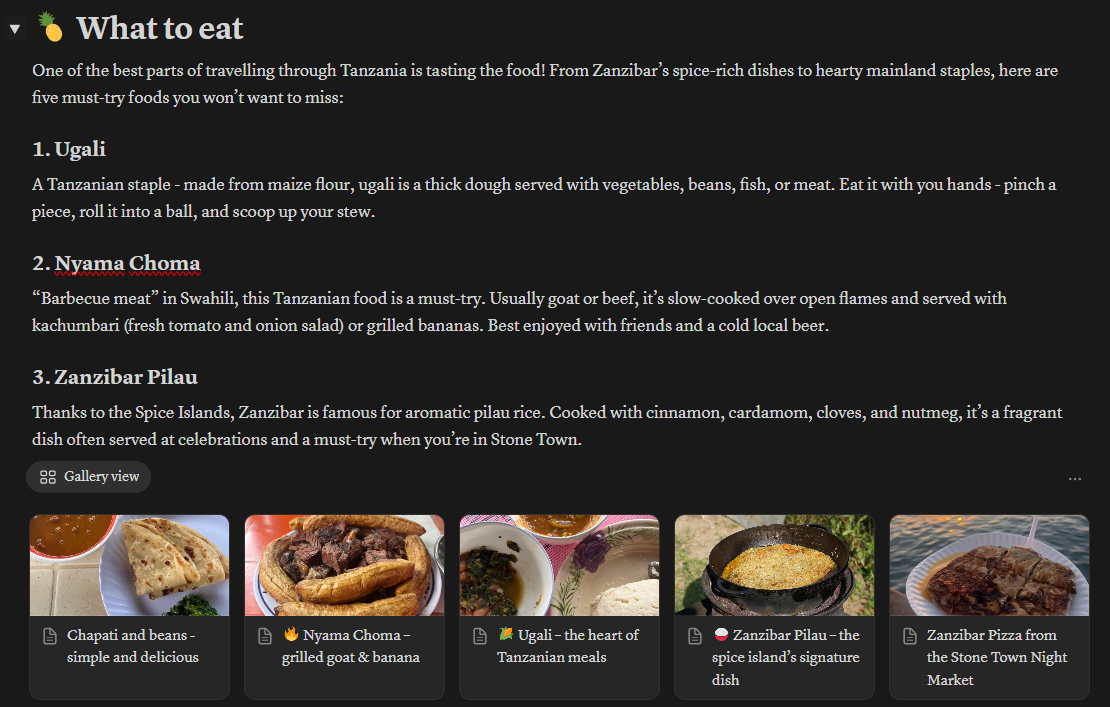Click the small triangle beside the page heading

(x=14, y=28)
